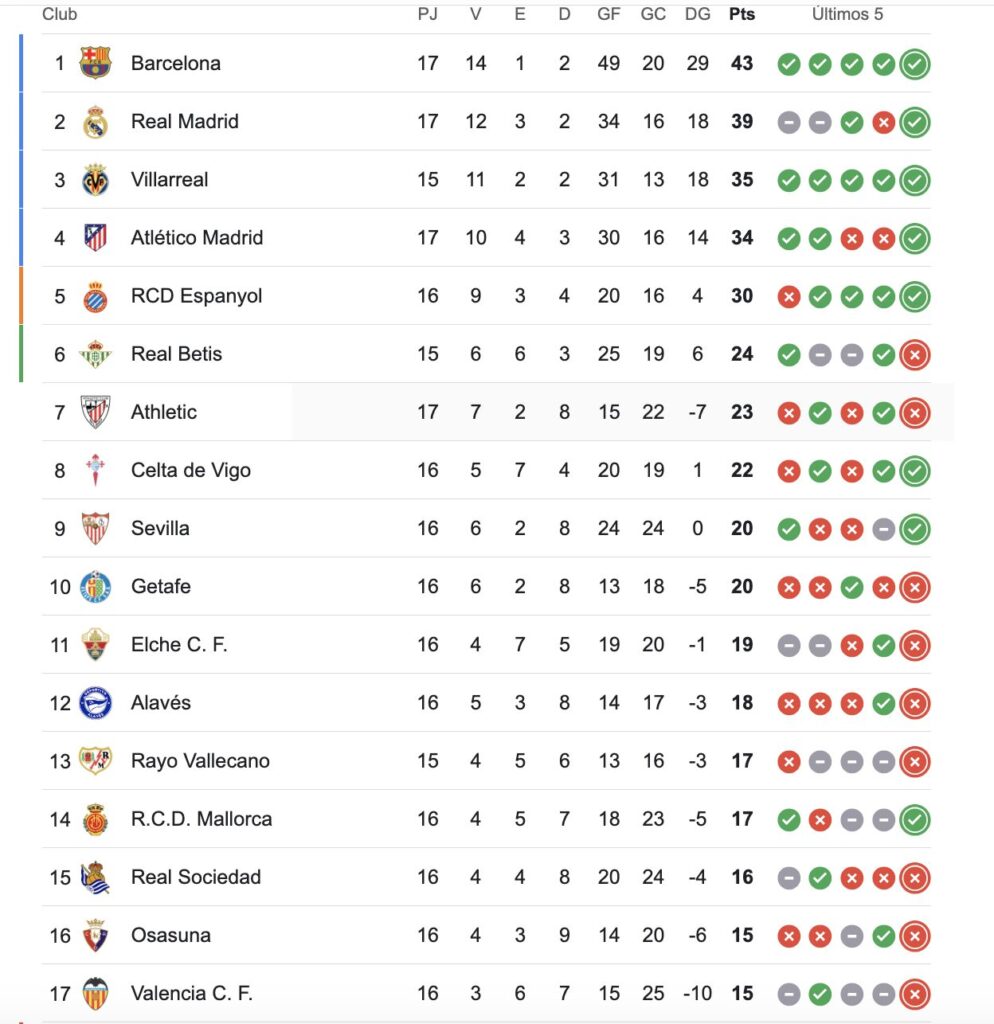The image size is (994, 1024).
Task: Click the DG column header
Action: [x=698, y=14]
